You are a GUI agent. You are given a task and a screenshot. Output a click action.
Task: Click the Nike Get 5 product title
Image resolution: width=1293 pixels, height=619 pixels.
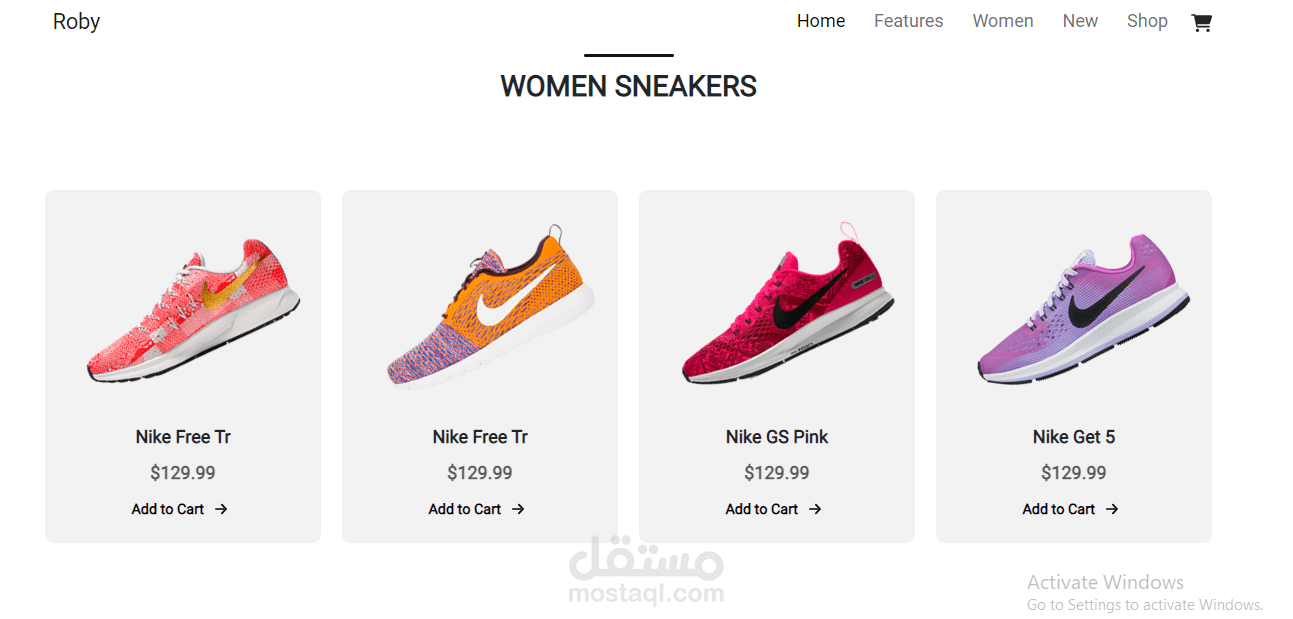(1074, 437)
